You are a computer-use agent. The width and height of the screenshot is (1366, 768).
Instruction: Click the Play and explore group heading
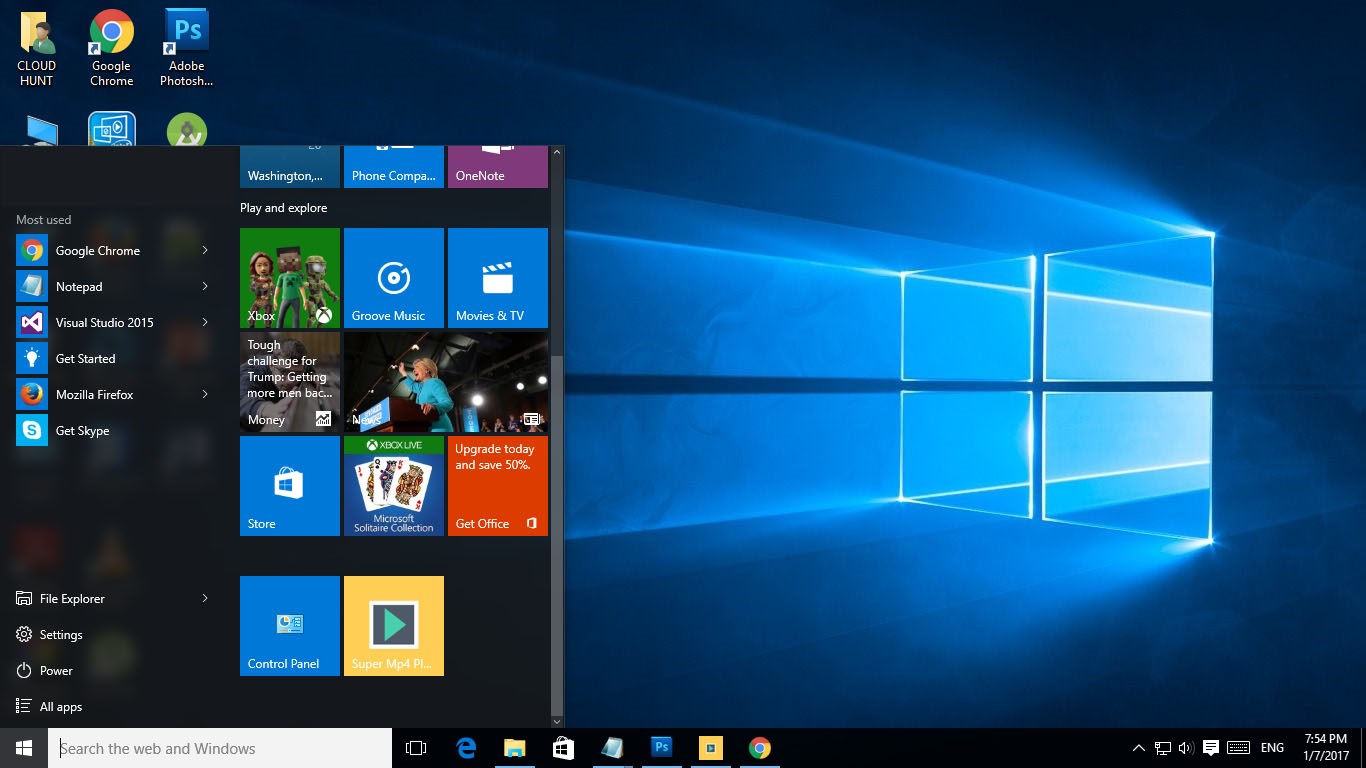click(x=284, y=208)
